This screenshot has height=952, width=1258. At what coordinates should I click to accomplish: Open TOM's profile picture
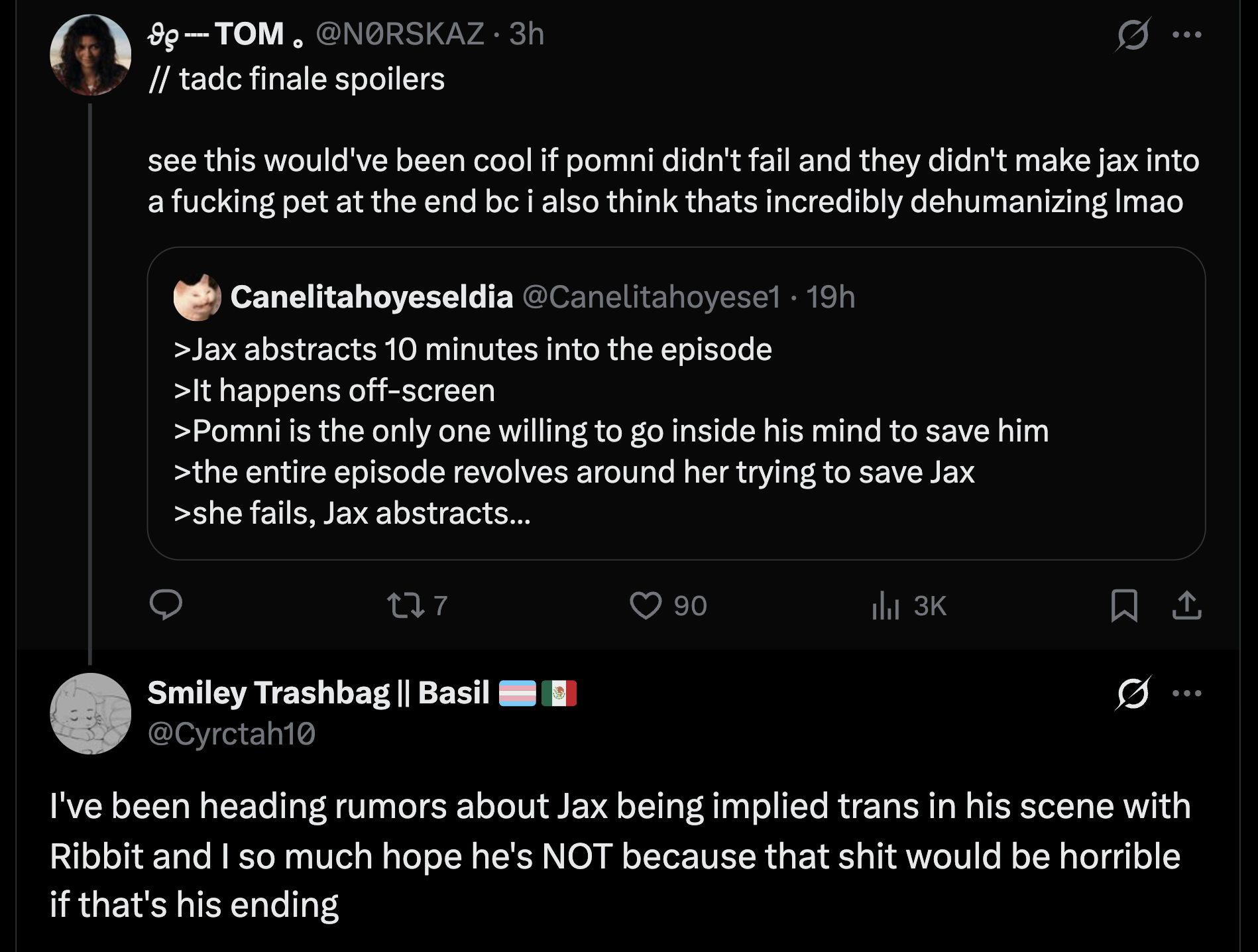[x=90, y=54]
